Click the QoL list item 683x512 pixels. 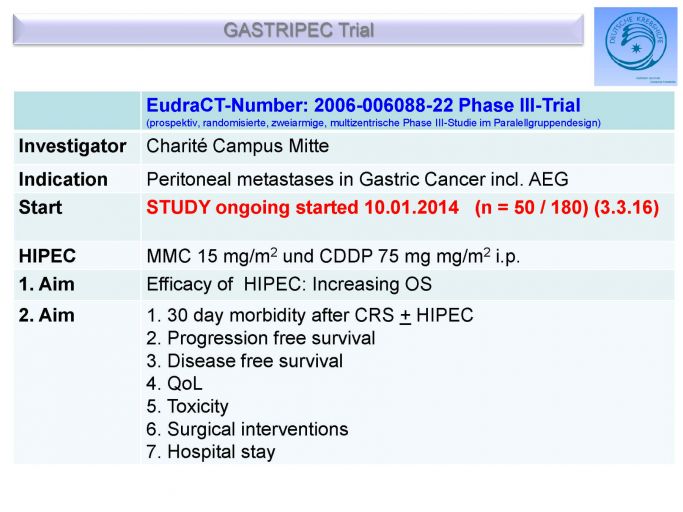(174, 383)
